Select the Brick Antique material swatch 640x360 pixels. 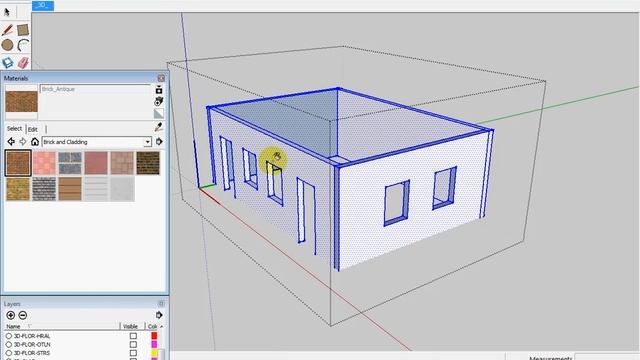(x=18, y=163)
